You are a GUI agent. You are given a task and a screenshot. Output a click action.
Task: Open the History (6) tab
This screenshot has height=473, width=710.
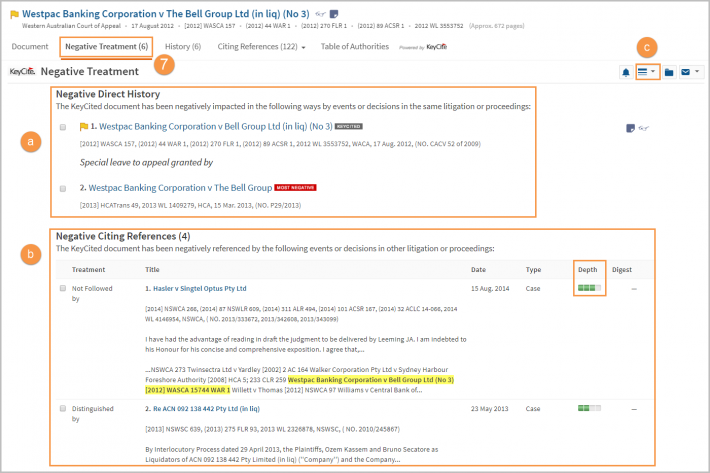tap(182, 47)
